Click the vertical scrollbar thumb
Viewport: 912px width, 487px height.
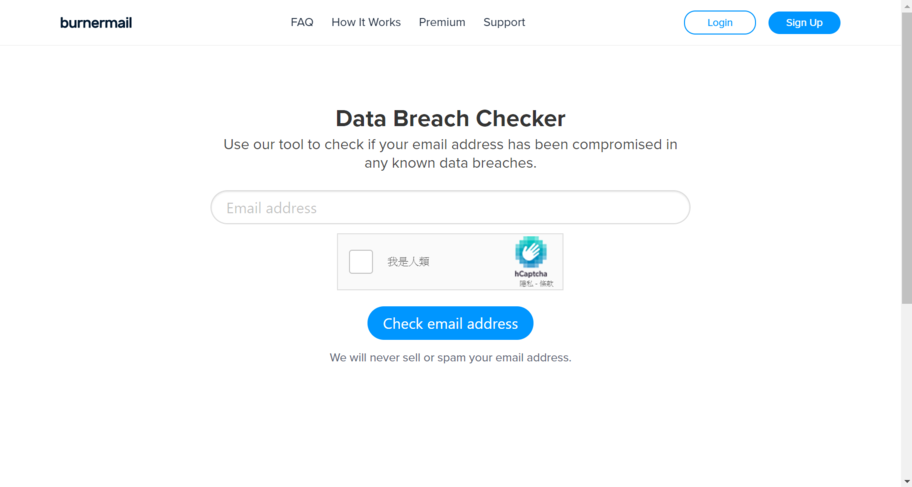[x=907, y=157]
